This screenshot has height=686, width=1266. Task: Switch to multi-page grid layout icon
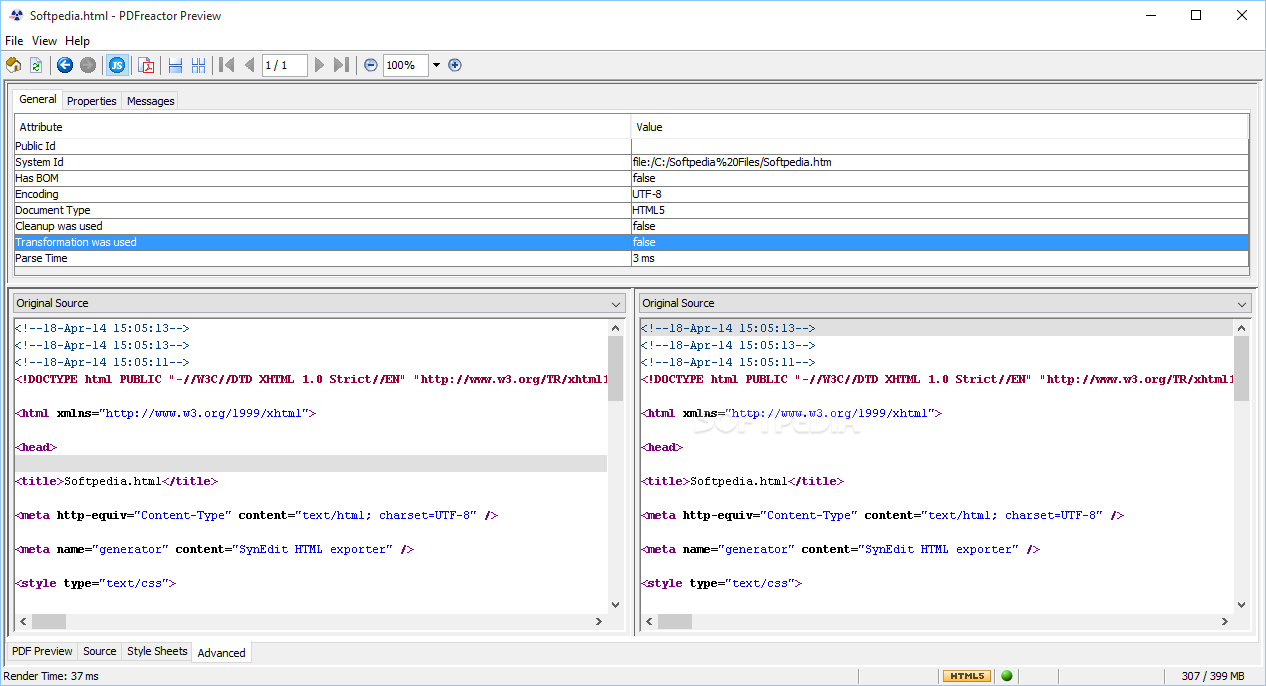click(x=198, y=65)
